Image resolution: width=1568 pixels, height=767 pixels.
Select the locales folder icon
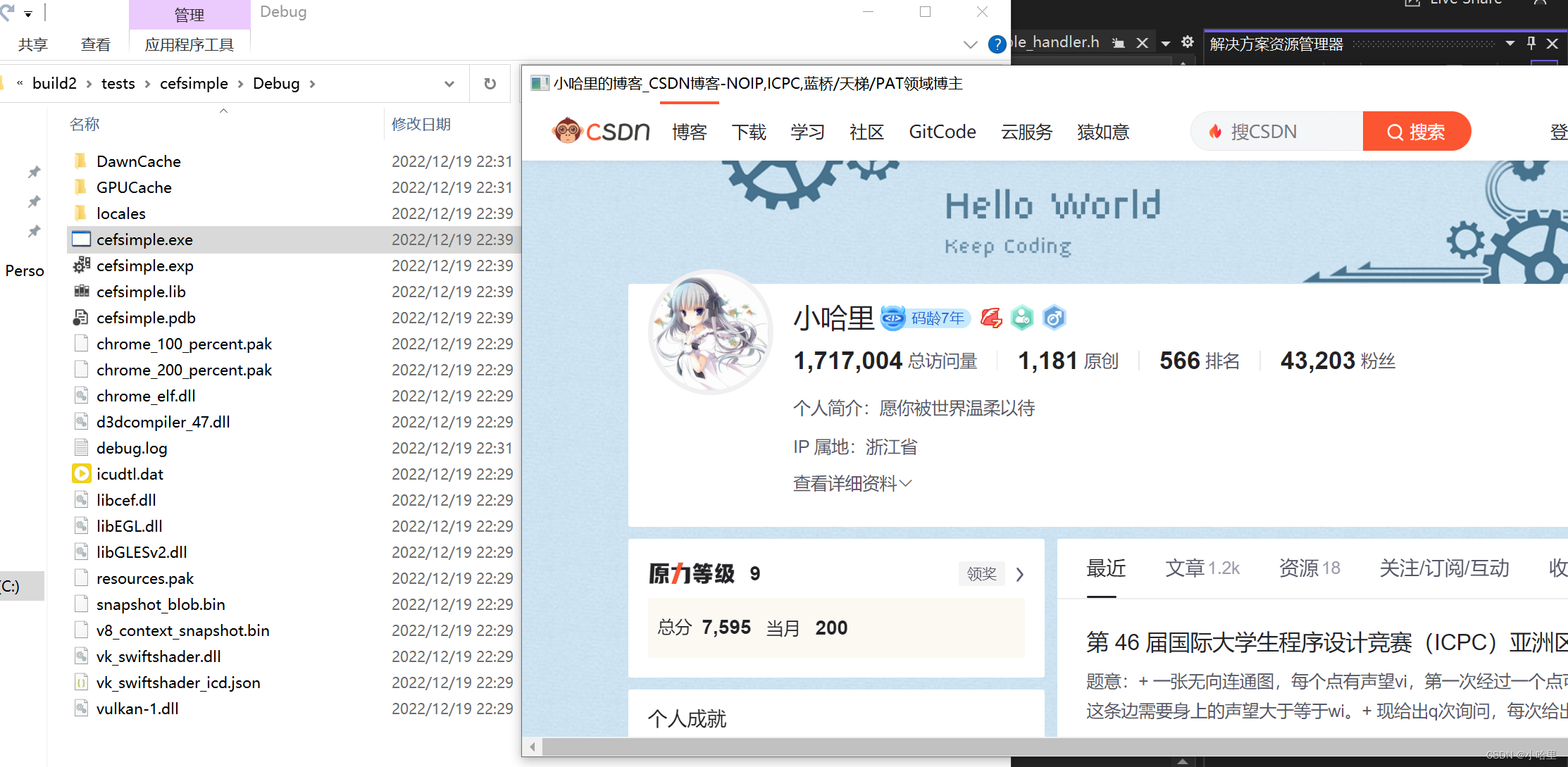click(x=81, y=213)
